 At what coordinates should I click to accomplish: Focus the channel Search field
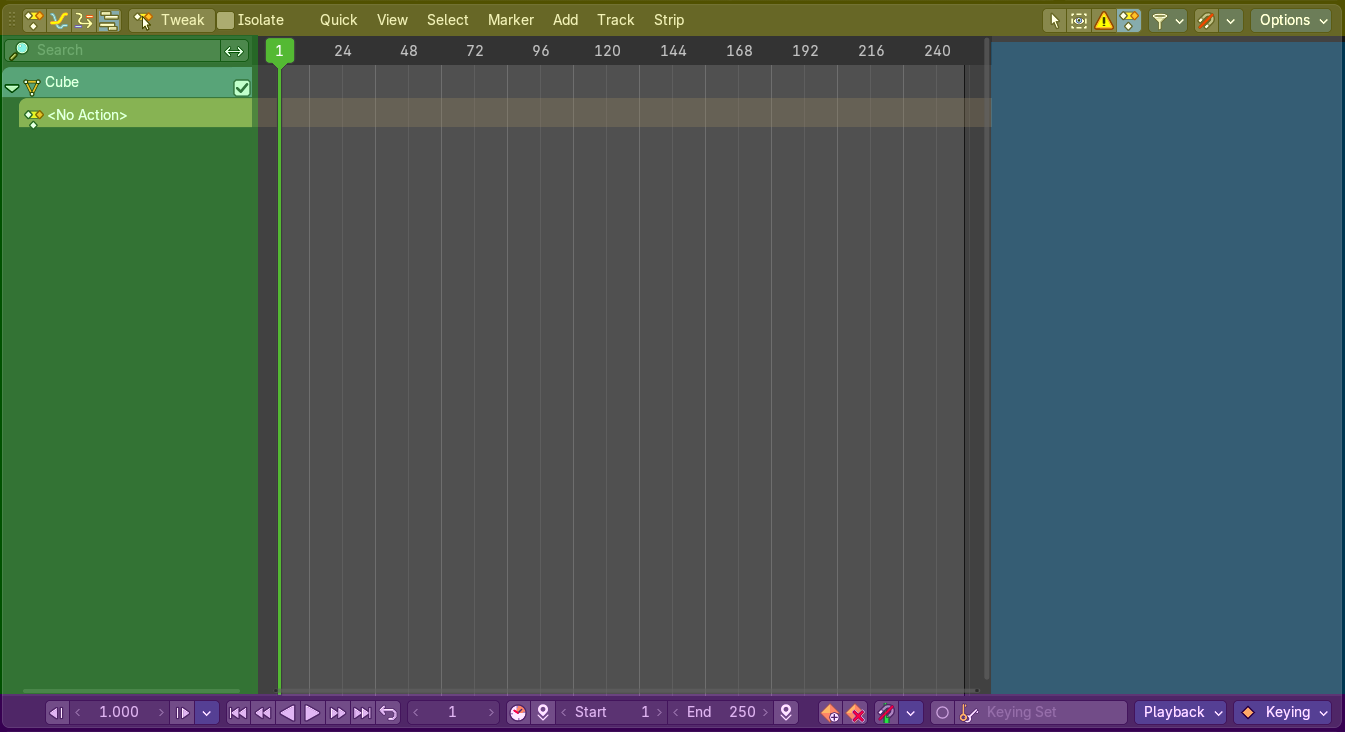(x=113, y=50)
